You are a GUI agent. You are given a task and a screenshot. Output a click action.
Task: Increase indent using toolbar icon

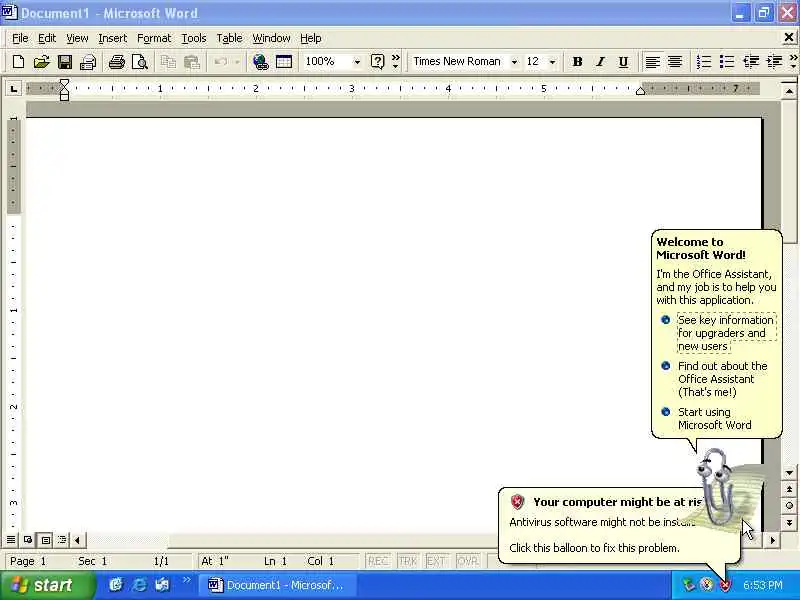point(774,62)
